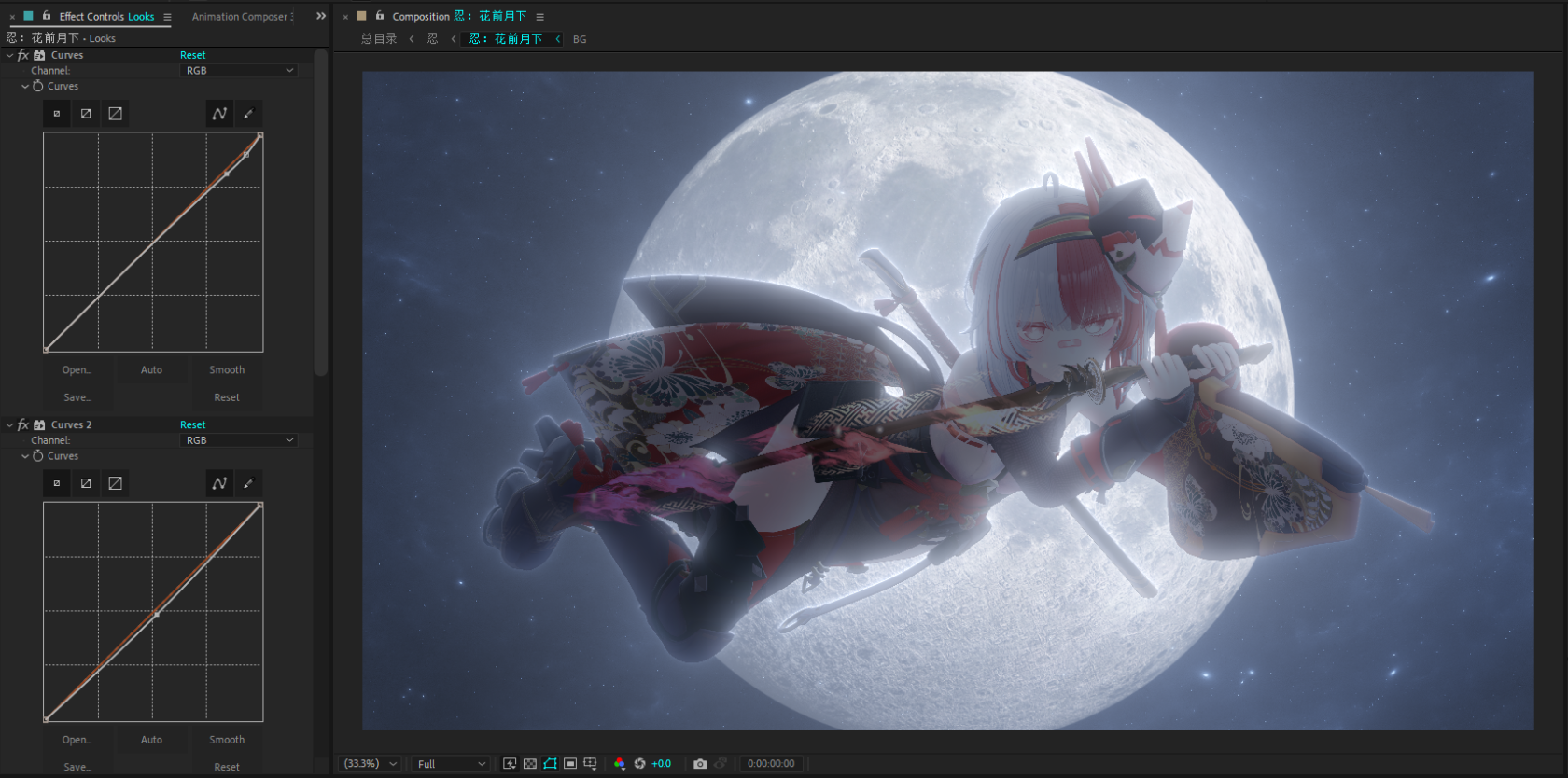This screenshot has width=1568, height=778.
Task: Navigate to BG comp in breadcrumb
Action: tap(580, 39)
